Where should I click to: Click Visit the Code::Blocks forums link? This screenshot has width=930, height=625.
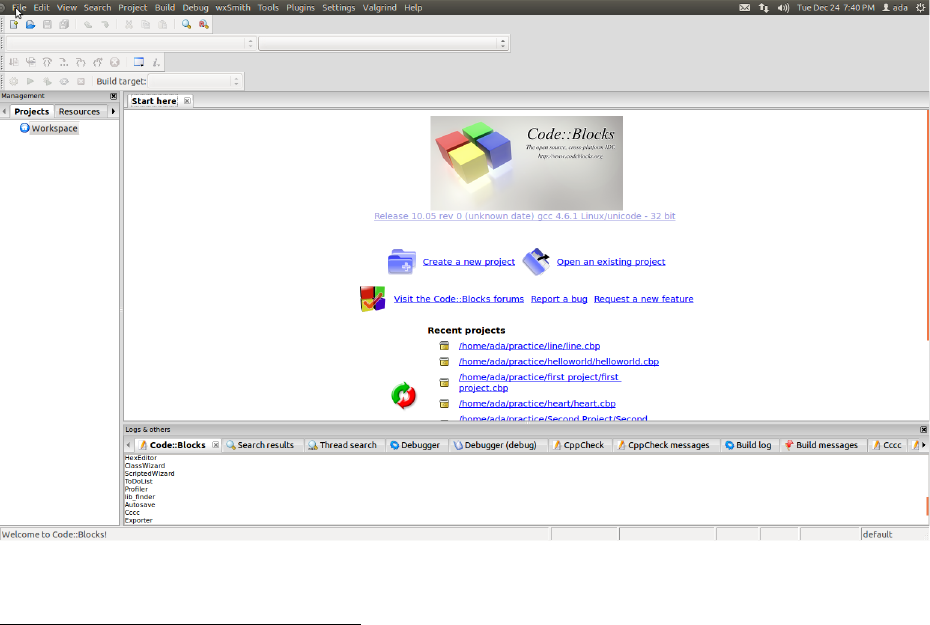(x=458, y=299)
